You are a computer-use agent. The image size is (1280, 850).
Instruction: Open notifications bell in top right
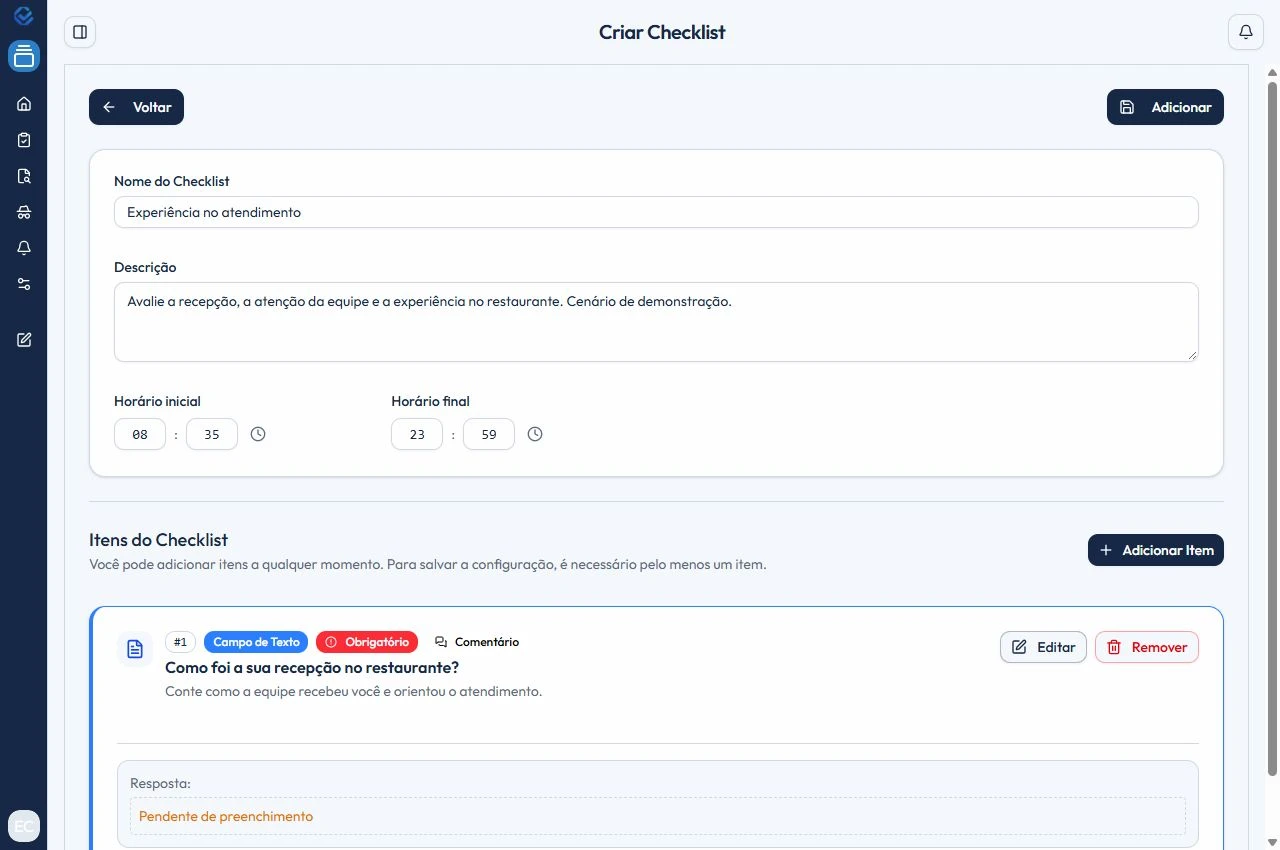click(x=1246, y=32)
